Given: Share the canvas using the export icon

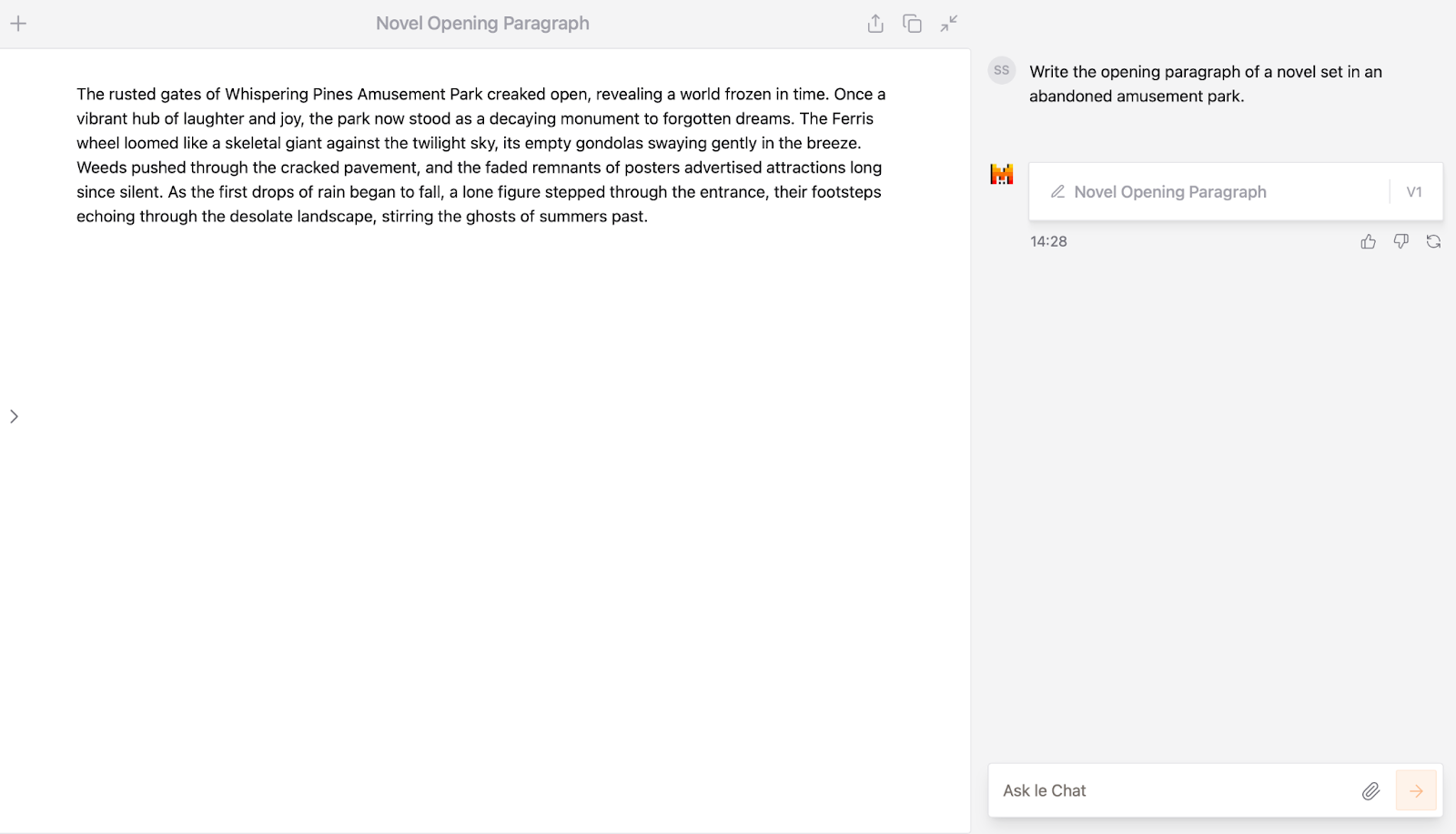Looking at the screenshot, I should coord(875,24).
